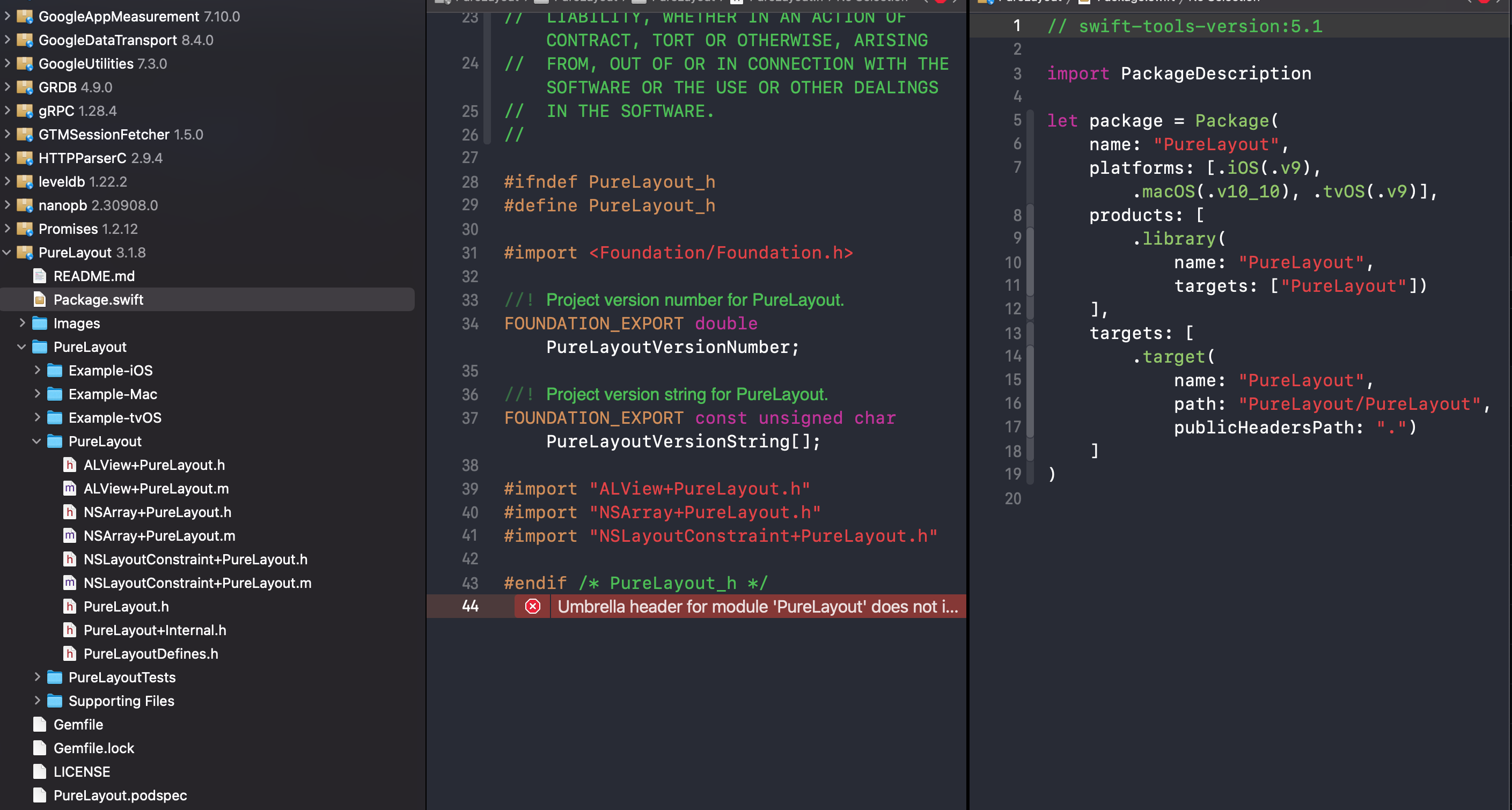
Task: Click the error icon on line 44
Action: (x=532, y=607)
